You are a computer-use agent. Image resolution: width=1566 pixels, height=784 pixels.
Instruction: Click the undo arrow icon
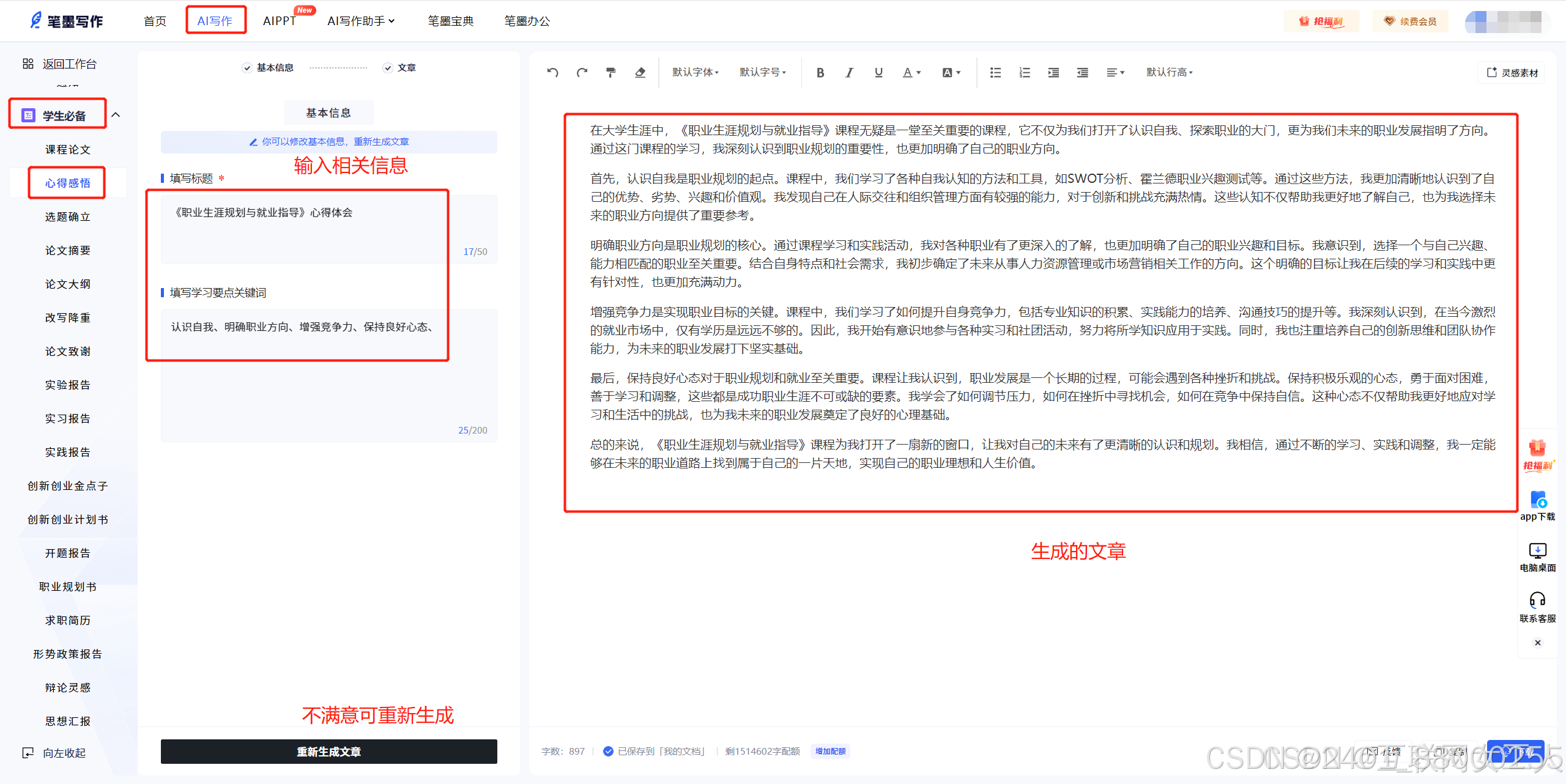coord(552,73)
